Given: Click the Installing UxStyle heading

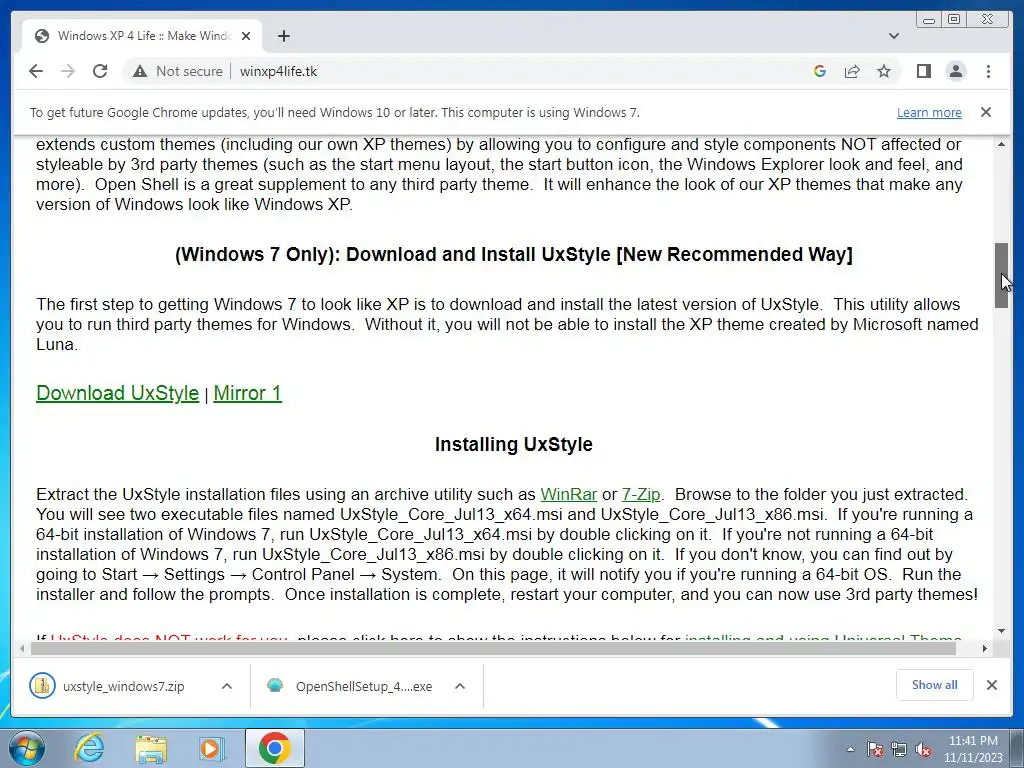Looking at the screenshot, I should coord(514,444).
